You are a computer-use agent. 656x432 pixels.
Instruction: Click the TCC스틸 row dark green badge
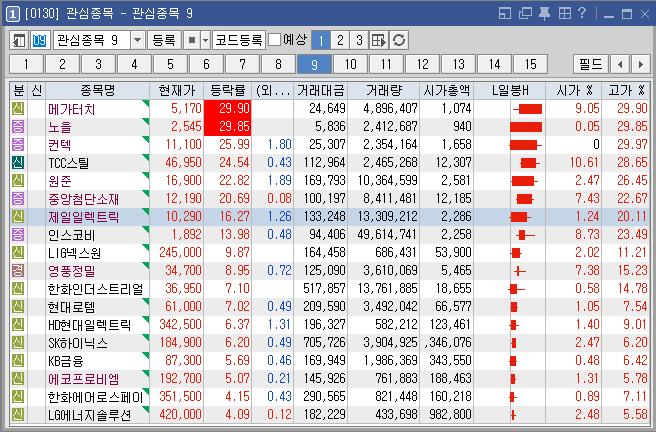(18, 163)
